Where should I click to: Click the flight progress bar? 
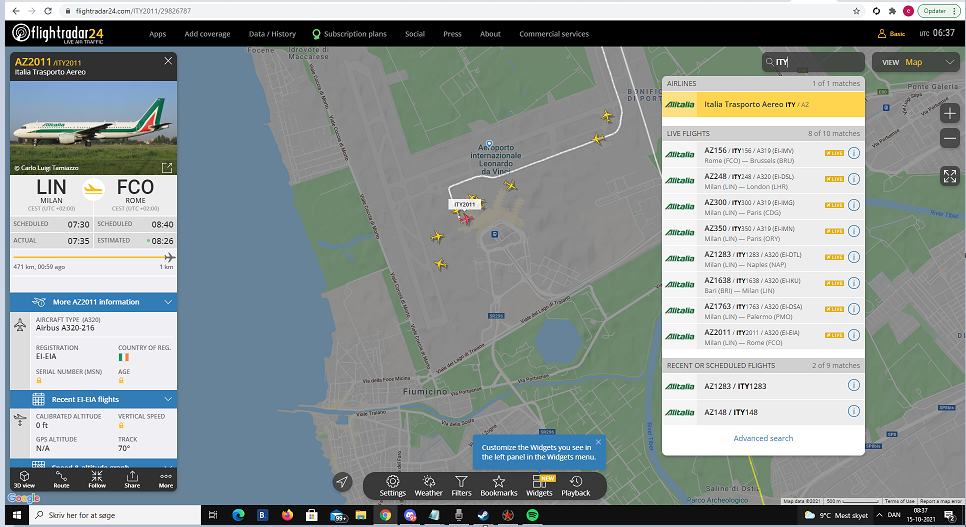pyautogui.click(x=94, y=257)
